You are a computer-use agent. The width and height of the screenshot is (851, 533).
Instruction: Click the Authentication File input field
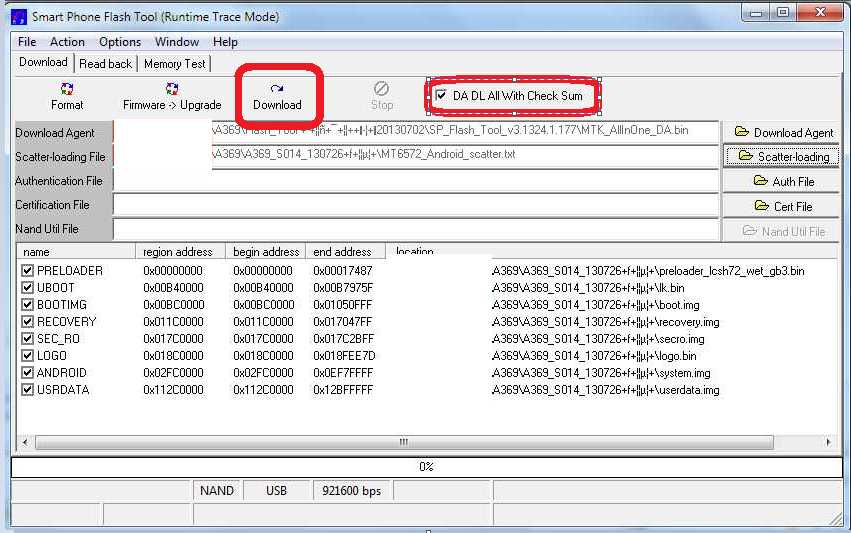tap(416, 181)
